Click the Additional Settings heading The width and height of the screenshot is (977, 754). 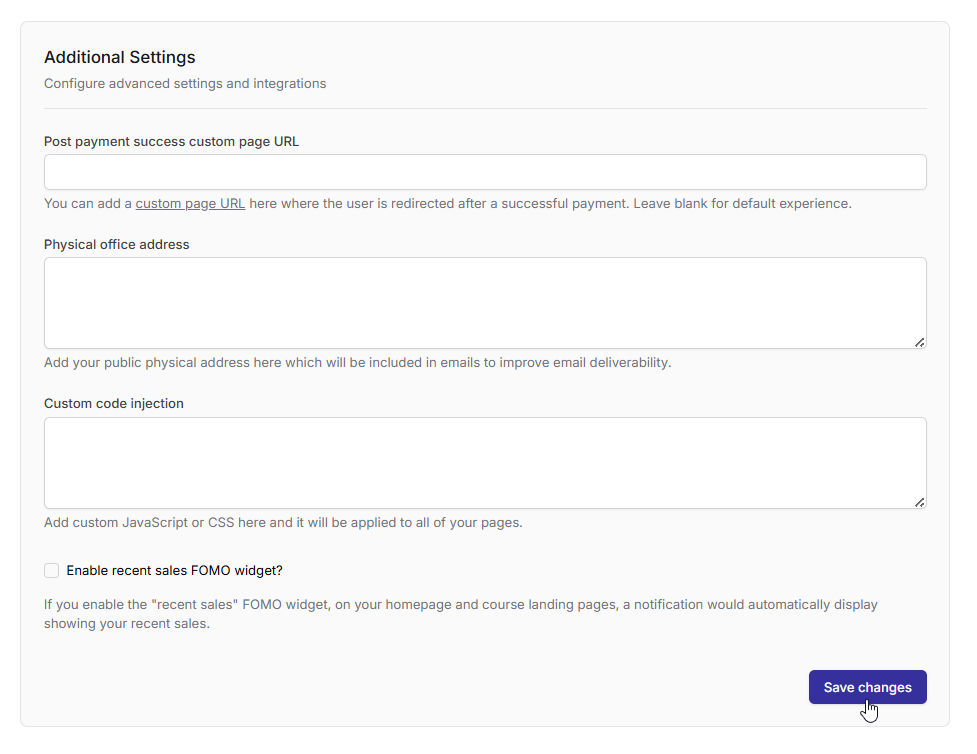point(120,57)
